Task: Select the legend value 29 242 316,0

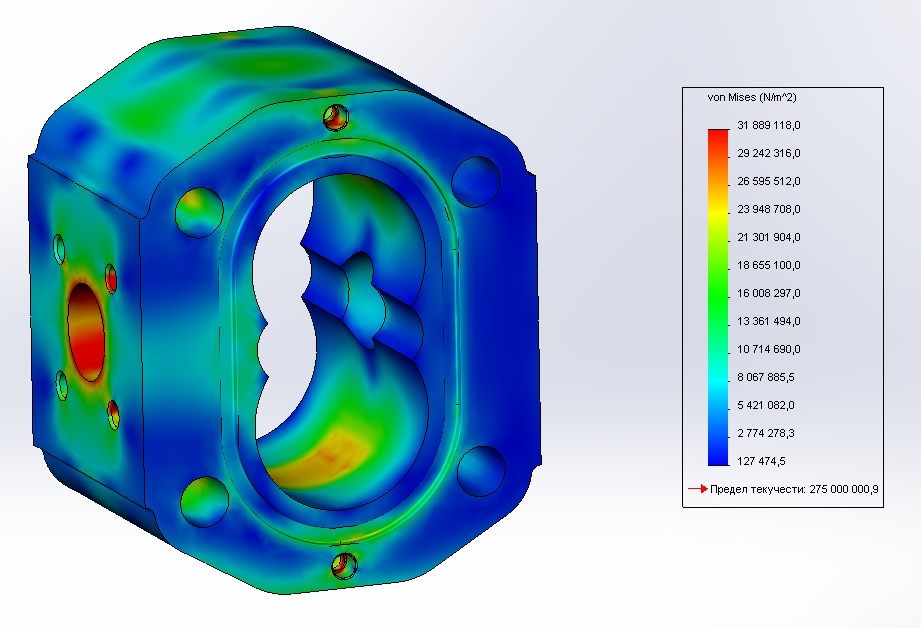Action: [768, 153]
